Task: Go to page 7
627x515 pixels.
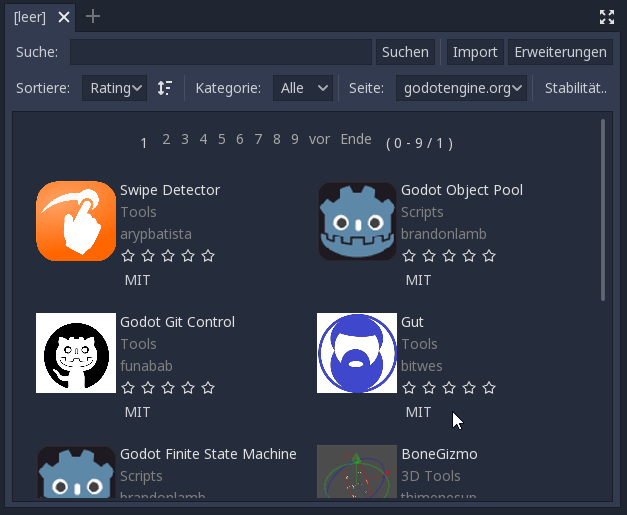Action: point(258,139)
